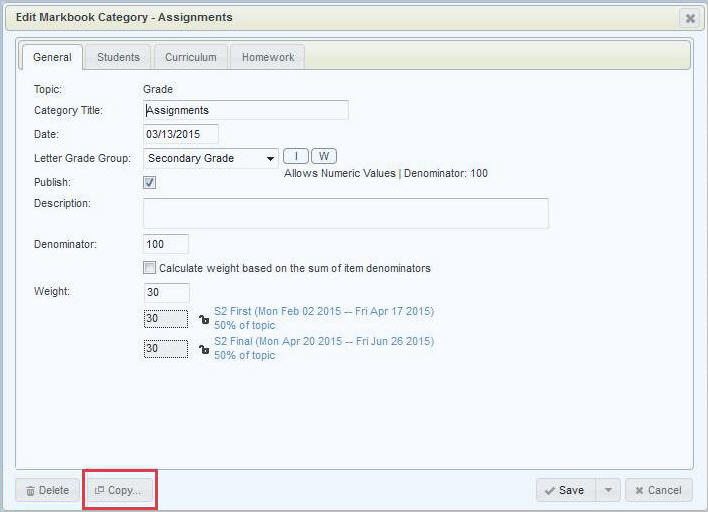The image size is (708, 512).
Task: Click the I button next to Letter Grade Group
Action: (296, 156)
